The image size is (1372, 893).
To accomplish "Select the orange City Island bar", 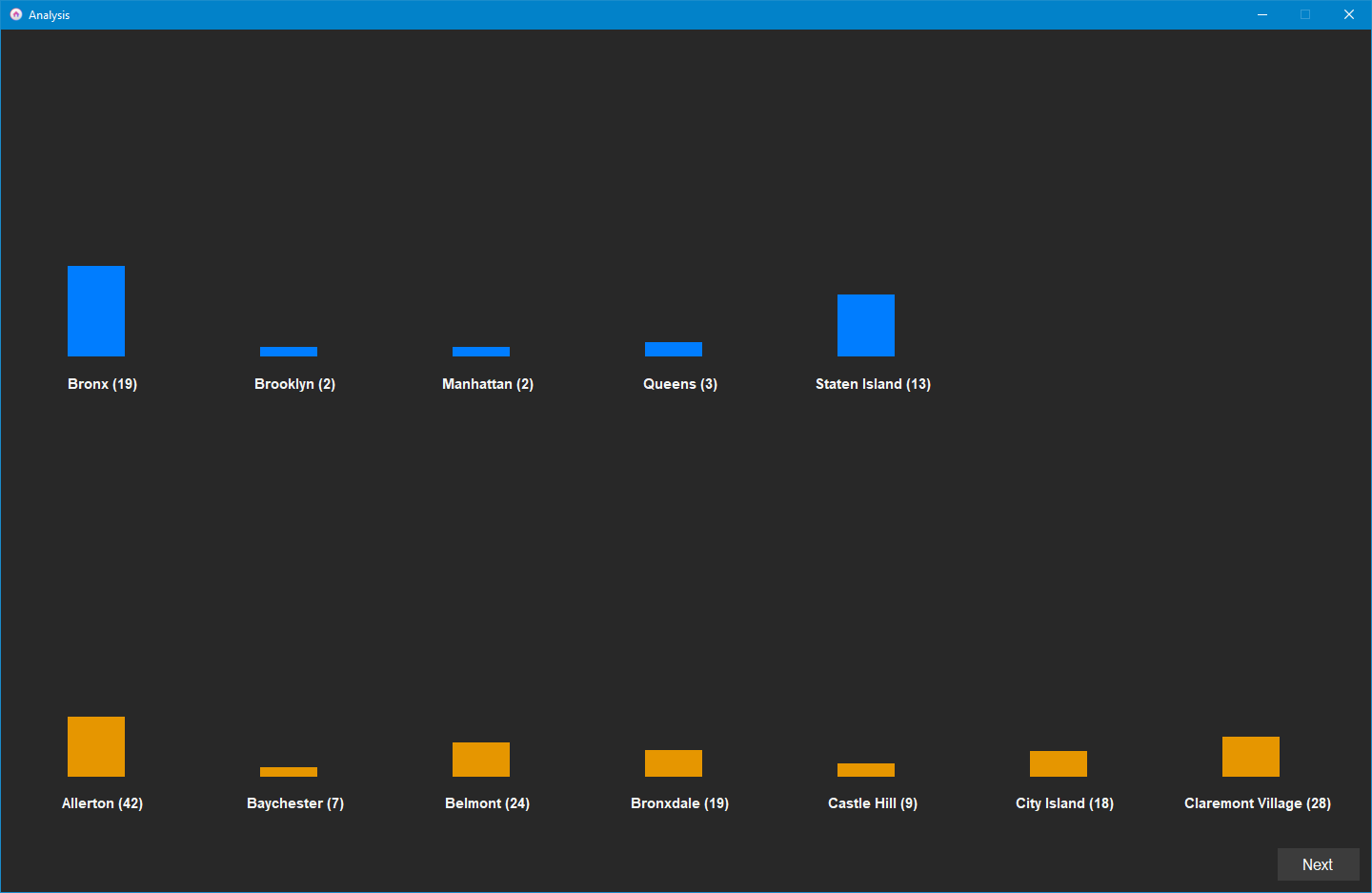I will (x=1059, y=763).
